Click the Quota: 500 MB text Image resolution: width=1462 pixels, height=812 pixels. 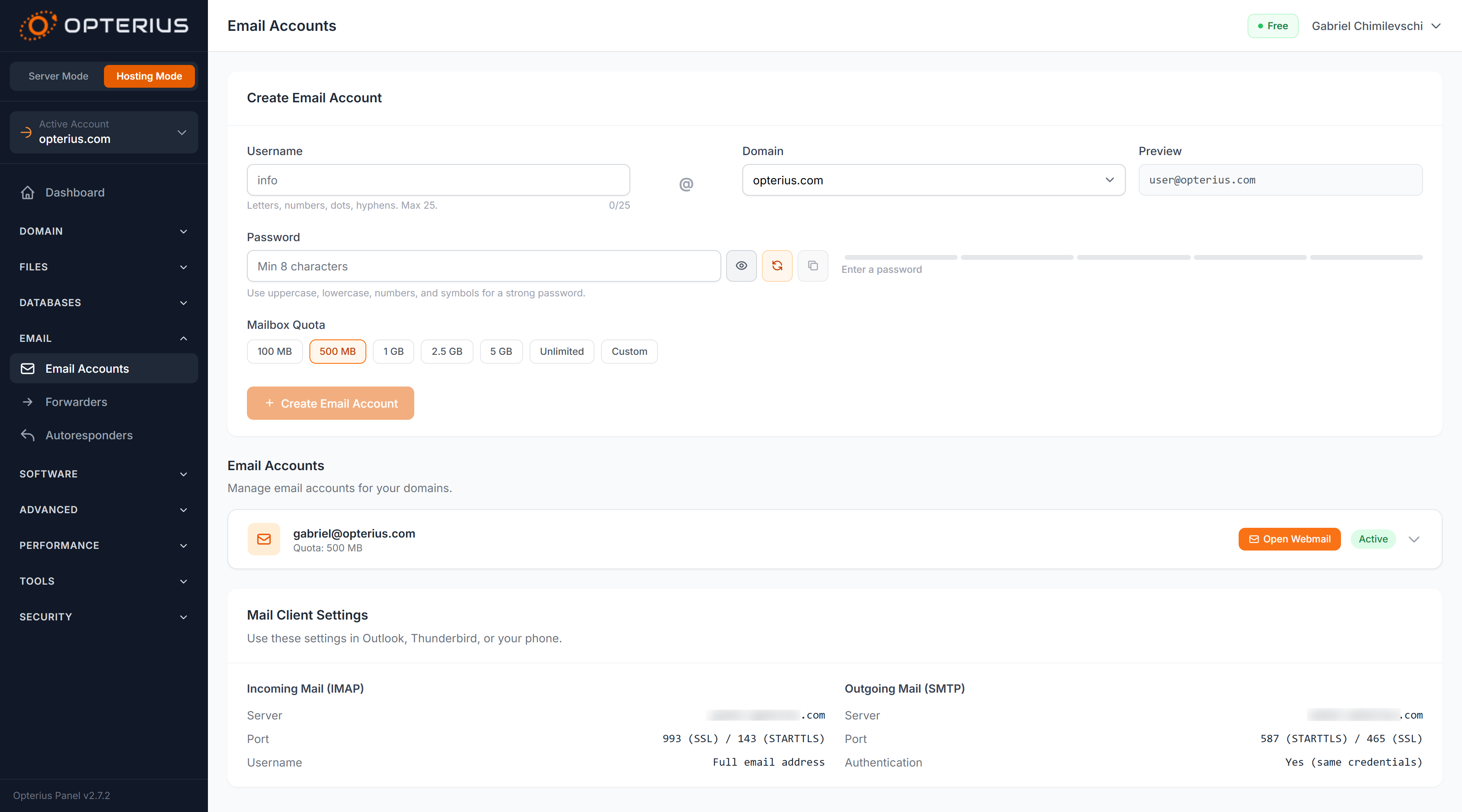pyautogui.click(x=327, y=548)
